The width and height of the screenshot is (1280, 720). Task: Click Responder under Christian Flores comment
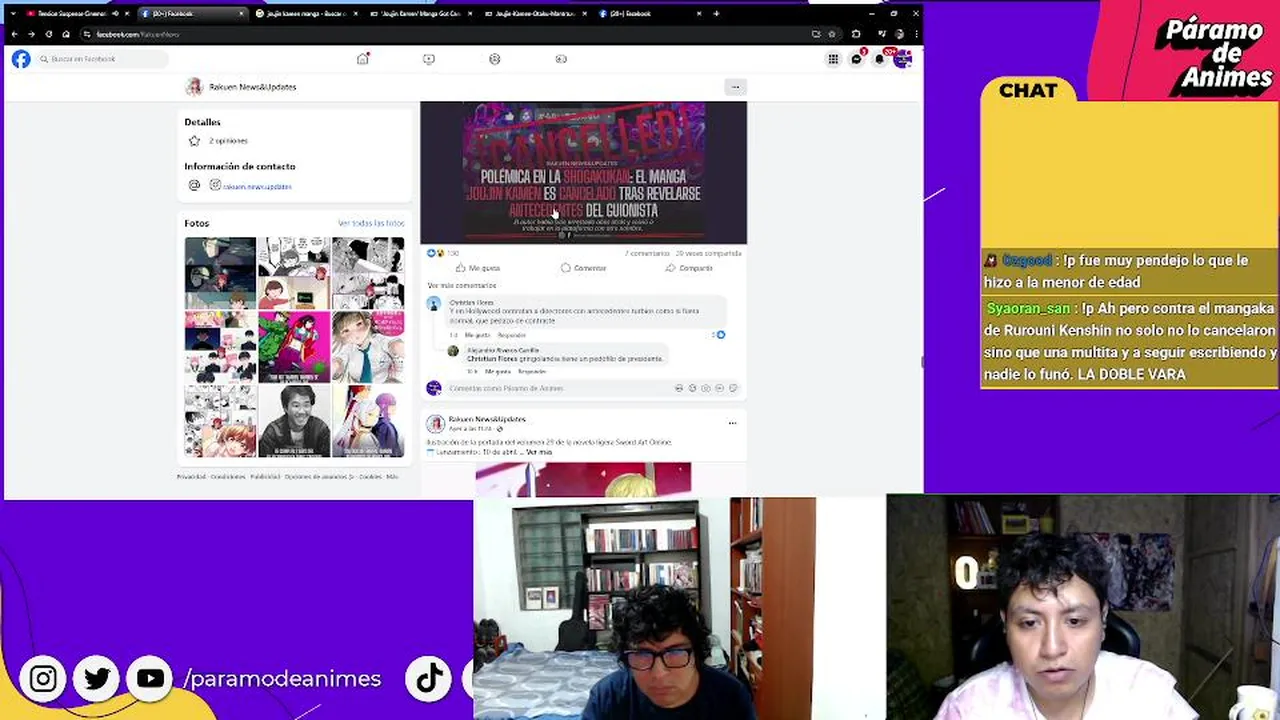point(511,335)
